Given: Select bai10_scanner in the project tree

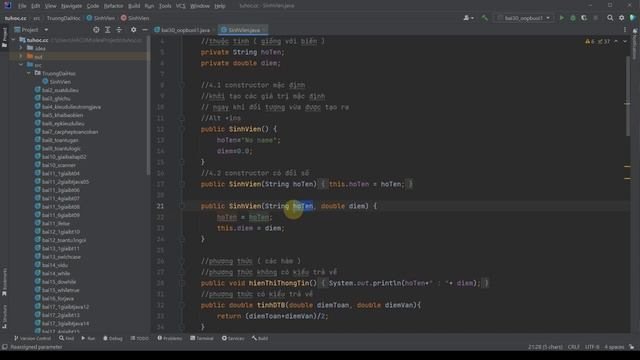Looking at the screenshot, I should pyautogui.click(x=55, y=165).
